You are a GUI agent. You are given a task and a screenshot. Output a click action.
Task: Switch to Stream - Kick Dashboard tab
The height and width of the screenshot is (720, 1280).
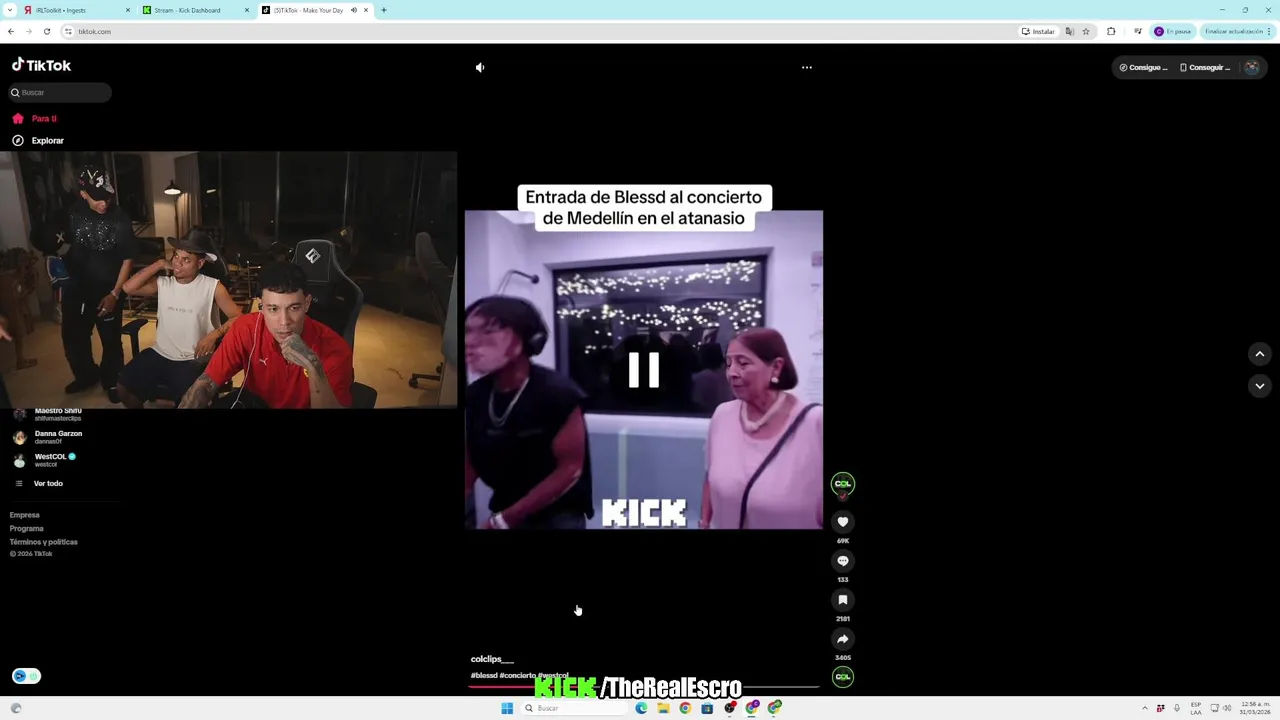click(x=197, y=10)
